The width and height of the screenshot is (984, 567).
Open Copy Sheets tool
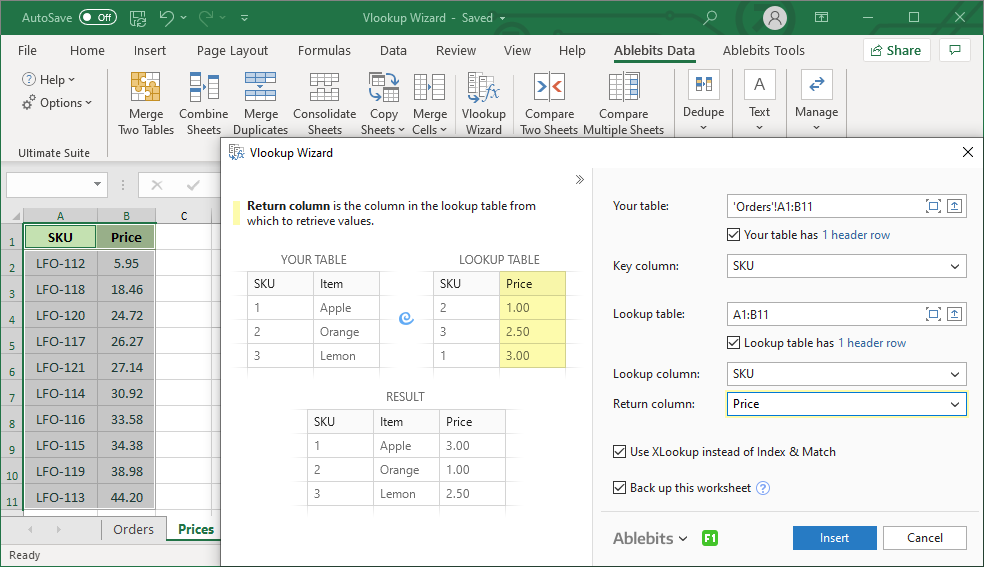pyautogui.click(x=383, y=103)
